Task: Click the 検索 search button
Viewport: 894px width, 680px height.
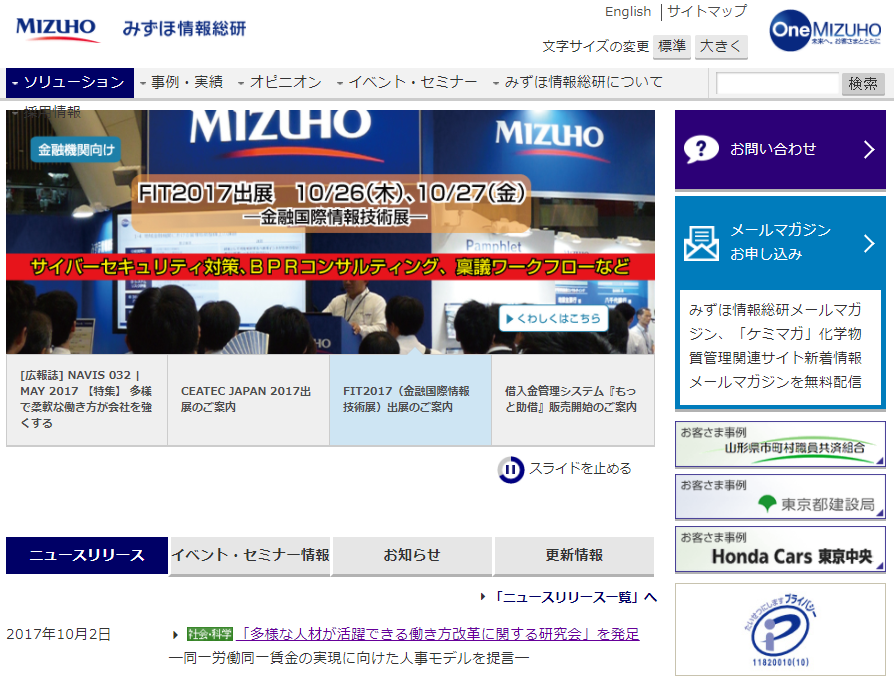Action: point(863,84)
